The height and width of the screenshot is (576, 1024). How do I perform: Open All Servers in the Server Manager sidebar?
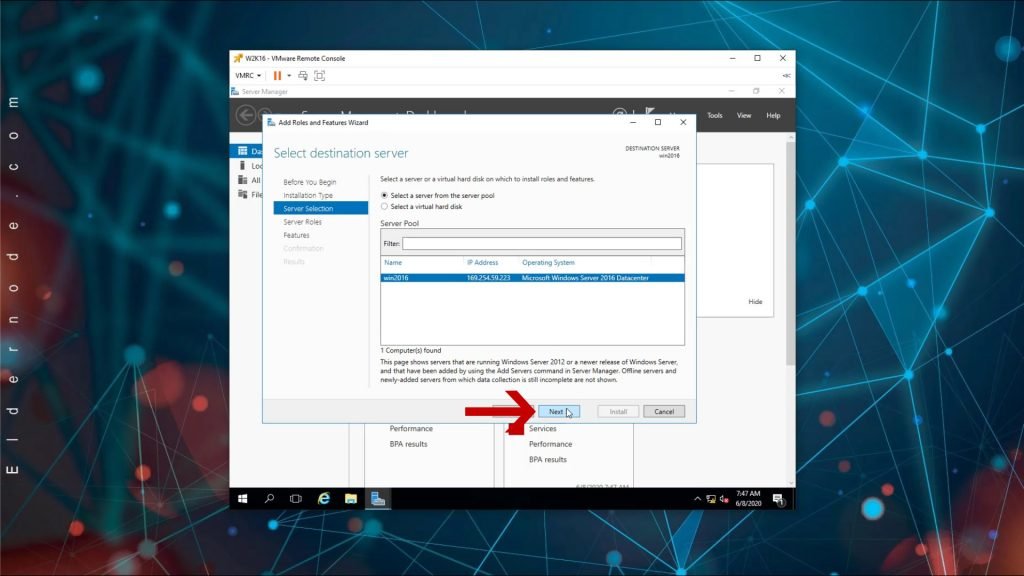(x=242, y=180)
